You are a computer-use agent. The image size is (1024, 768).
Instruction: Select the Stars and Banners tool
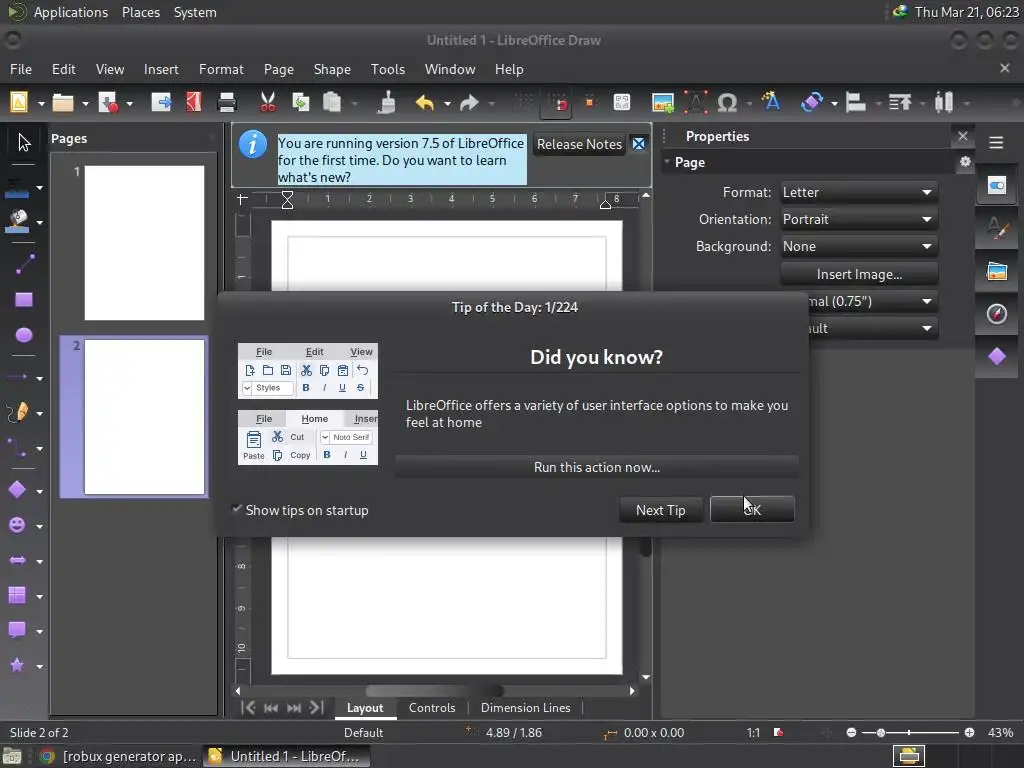pyautogui.click(x=17, y=665)
